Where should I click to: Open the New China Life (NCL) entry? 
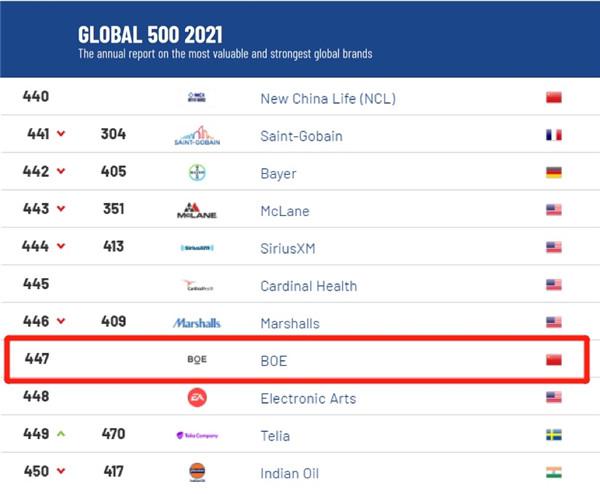(325, 98)
